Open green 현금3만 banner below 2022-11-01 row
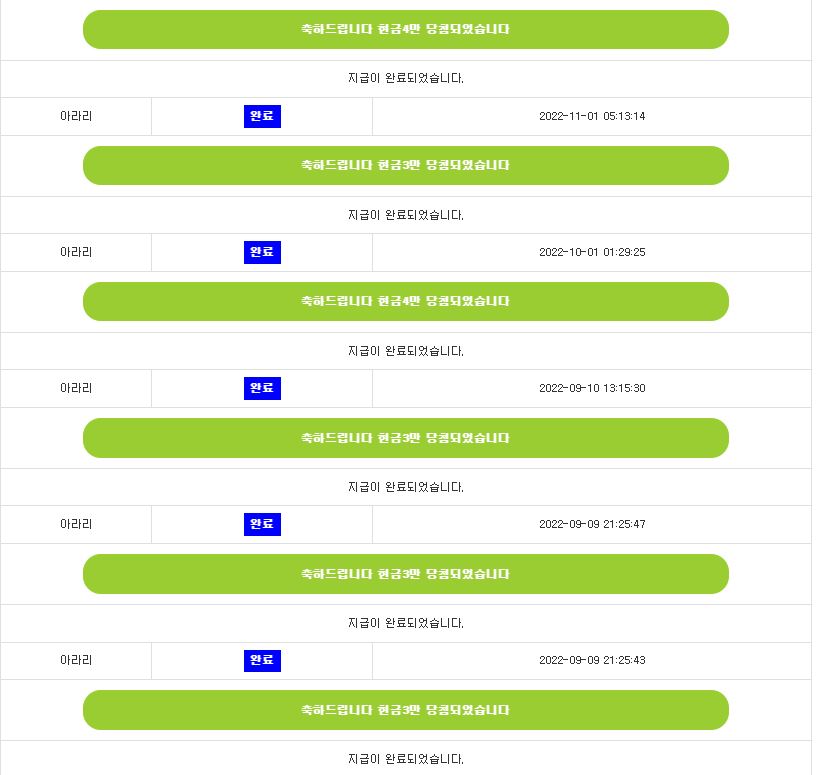Image resolution: width=821 pixels, height=775 pixels. [406, 165]
